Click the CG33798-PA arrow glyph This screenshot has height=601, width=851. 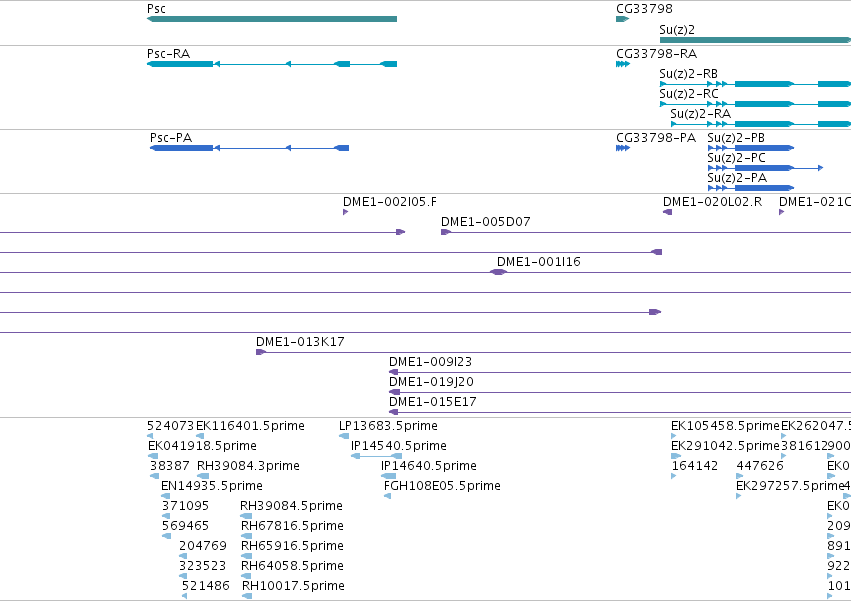coord(623,148)
